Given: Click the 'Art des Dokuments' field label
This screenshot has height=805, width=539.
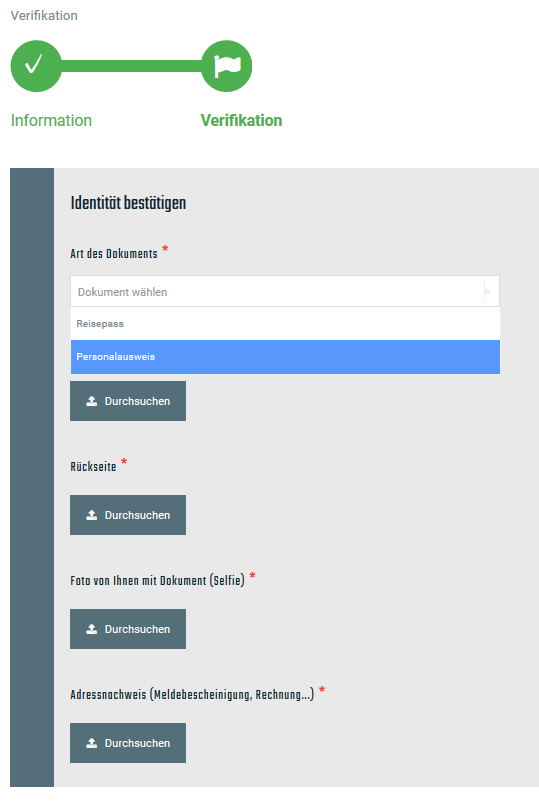Looking at the screenshot, I should point(114,254).
